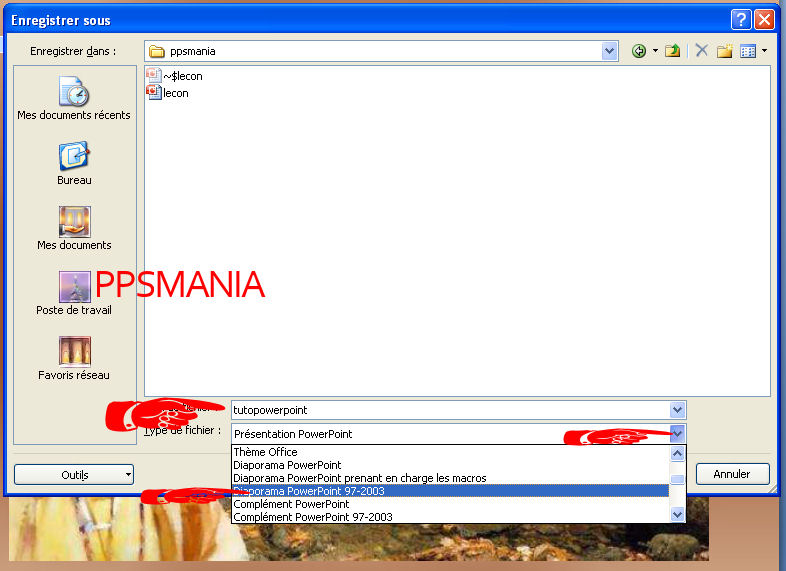Collapse the Type de fichier dropdown arrow
The image size is (786, 571).
coord(678,434)
